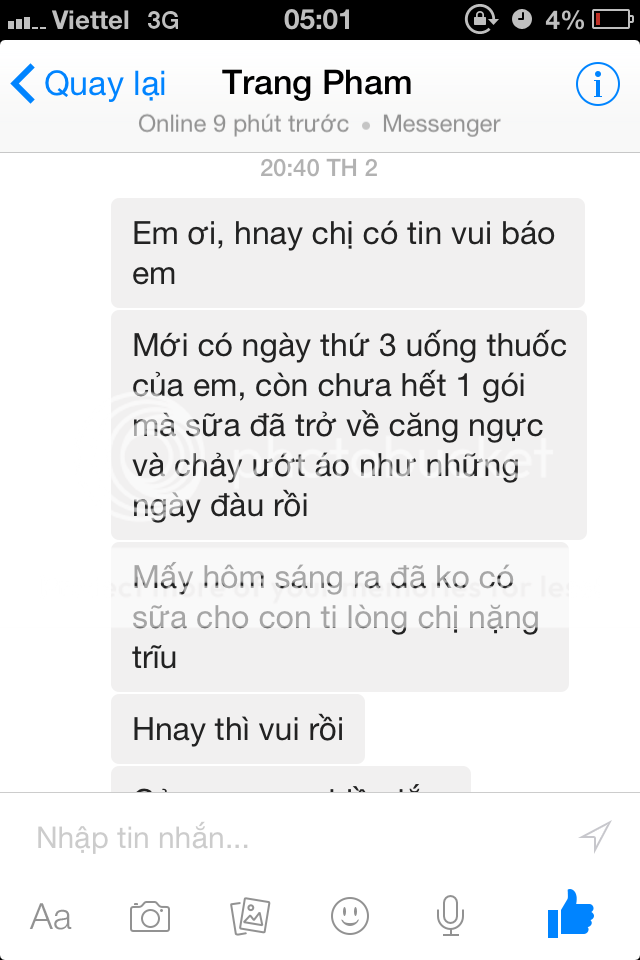Tap the Online 9 phút trước status
Viewport: 640px width, 960px height.
point(243,124)
